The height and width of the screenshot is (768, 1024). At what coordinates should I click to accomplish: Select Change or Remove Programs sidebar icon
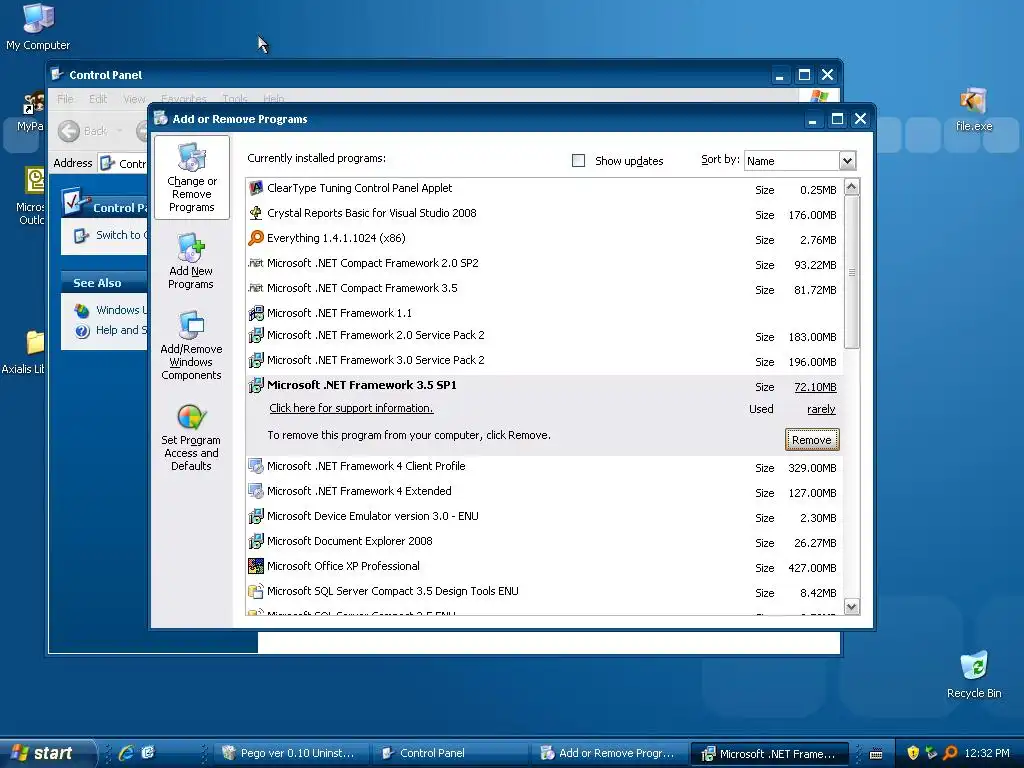coord(191,177)
